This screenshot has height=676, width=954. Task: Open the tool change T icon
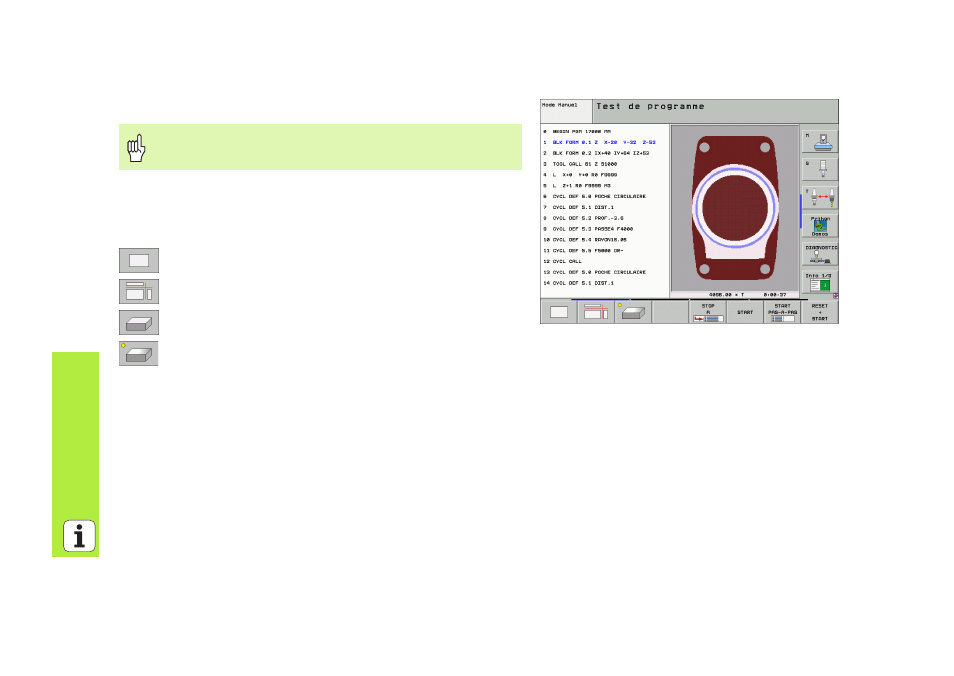click(820, 197)
